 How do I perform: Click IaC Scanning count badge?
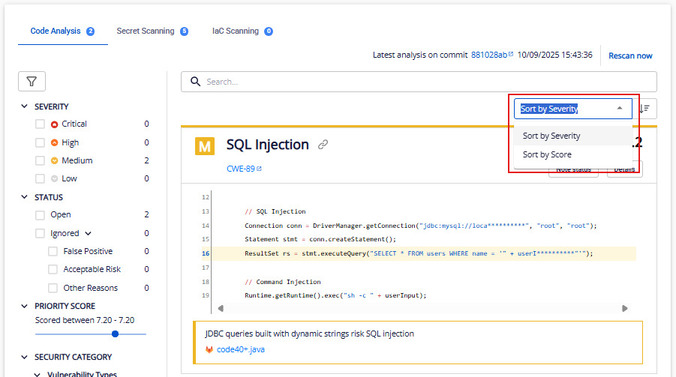269,31
